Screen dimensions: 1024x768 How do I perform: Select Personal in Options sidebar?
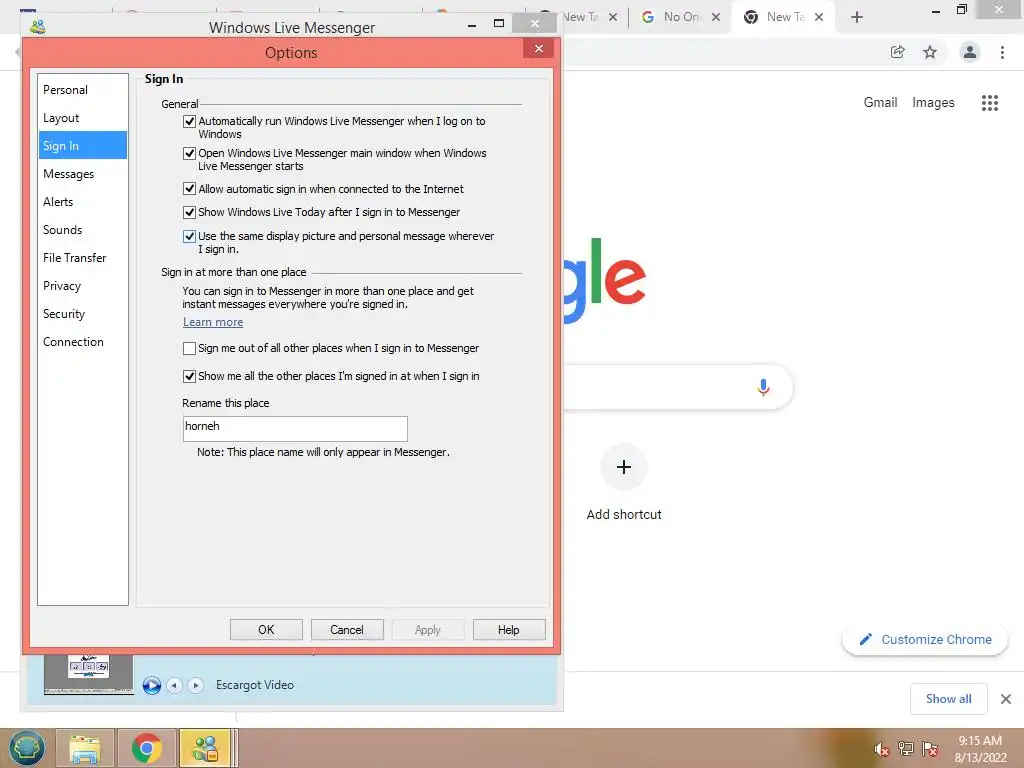(x=82, y=90)
